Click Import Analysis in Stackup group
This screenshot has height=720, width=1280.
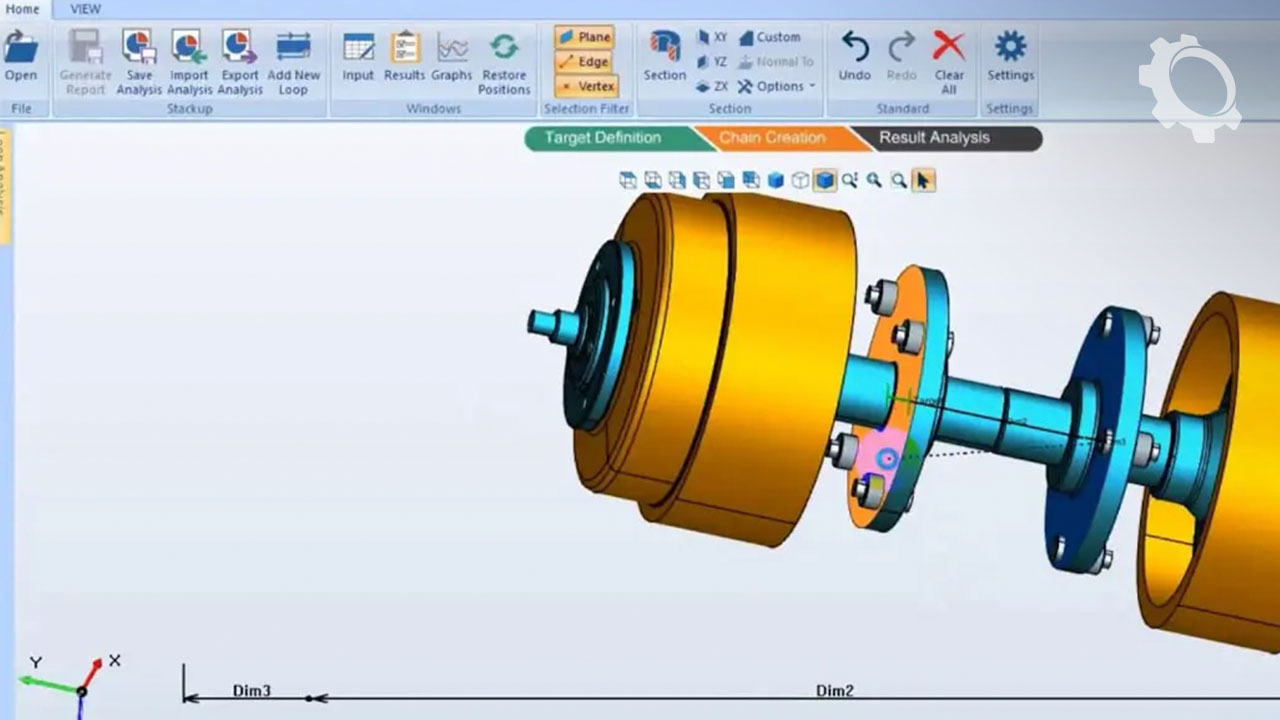(189, 59)
